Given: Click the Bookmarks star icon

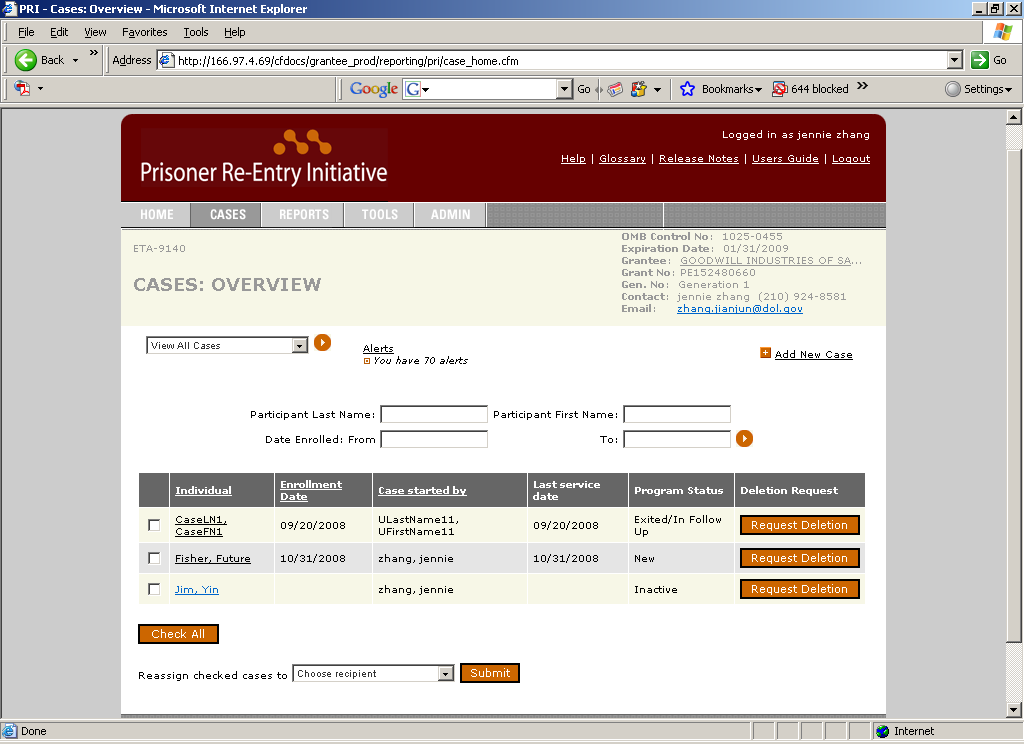Looking at the screenshot, I should (687, 89).
